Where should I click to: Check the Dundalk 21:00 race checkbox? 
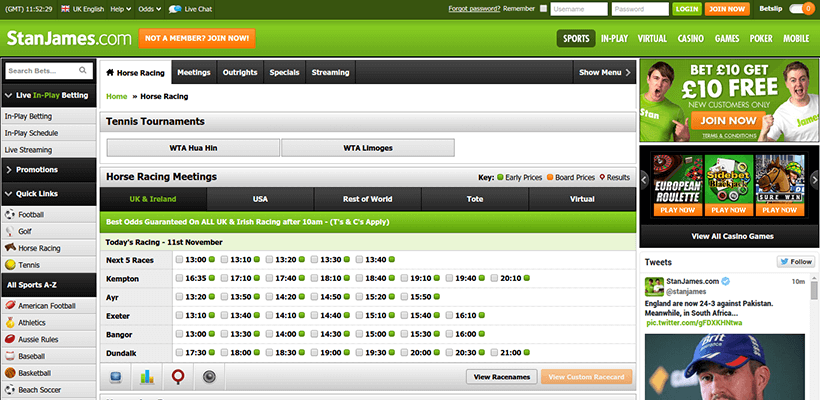point(494,352)
